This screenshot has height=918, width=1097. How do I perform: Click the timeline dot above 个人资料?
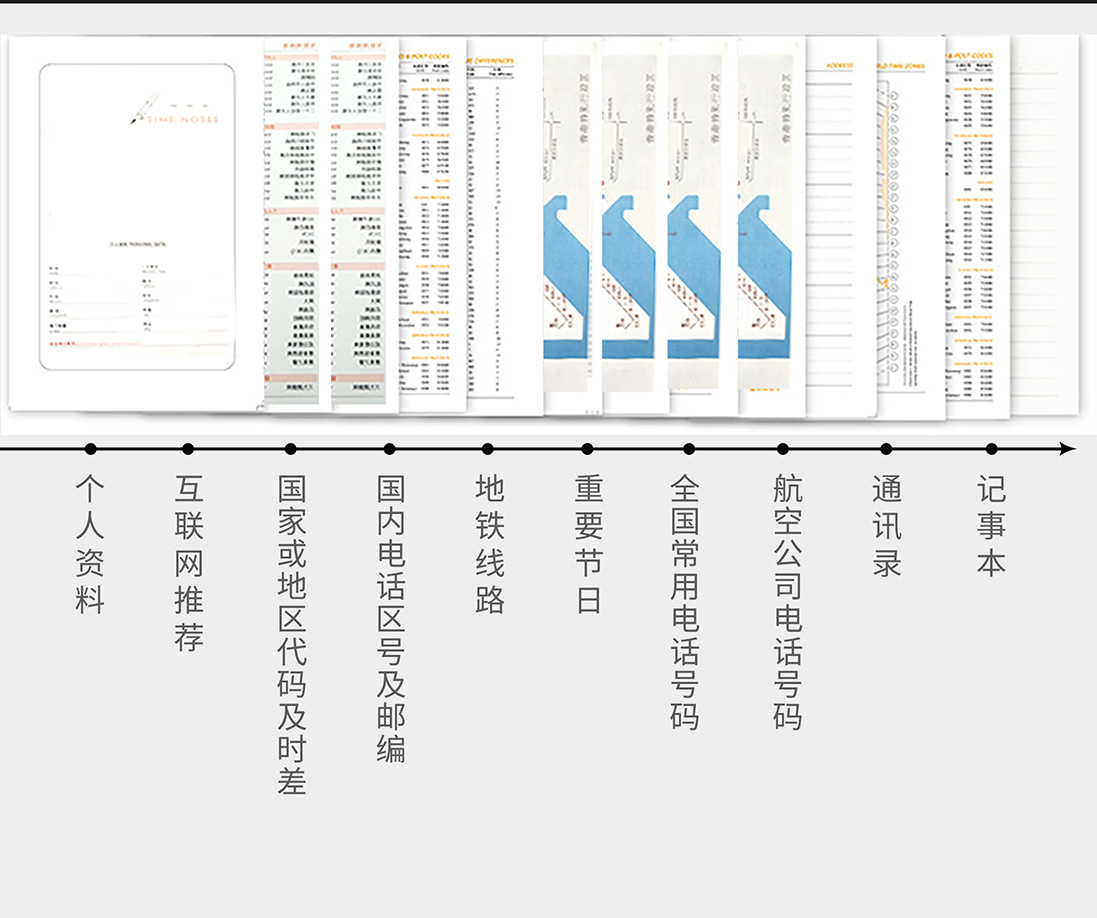[x=91, y=449]
